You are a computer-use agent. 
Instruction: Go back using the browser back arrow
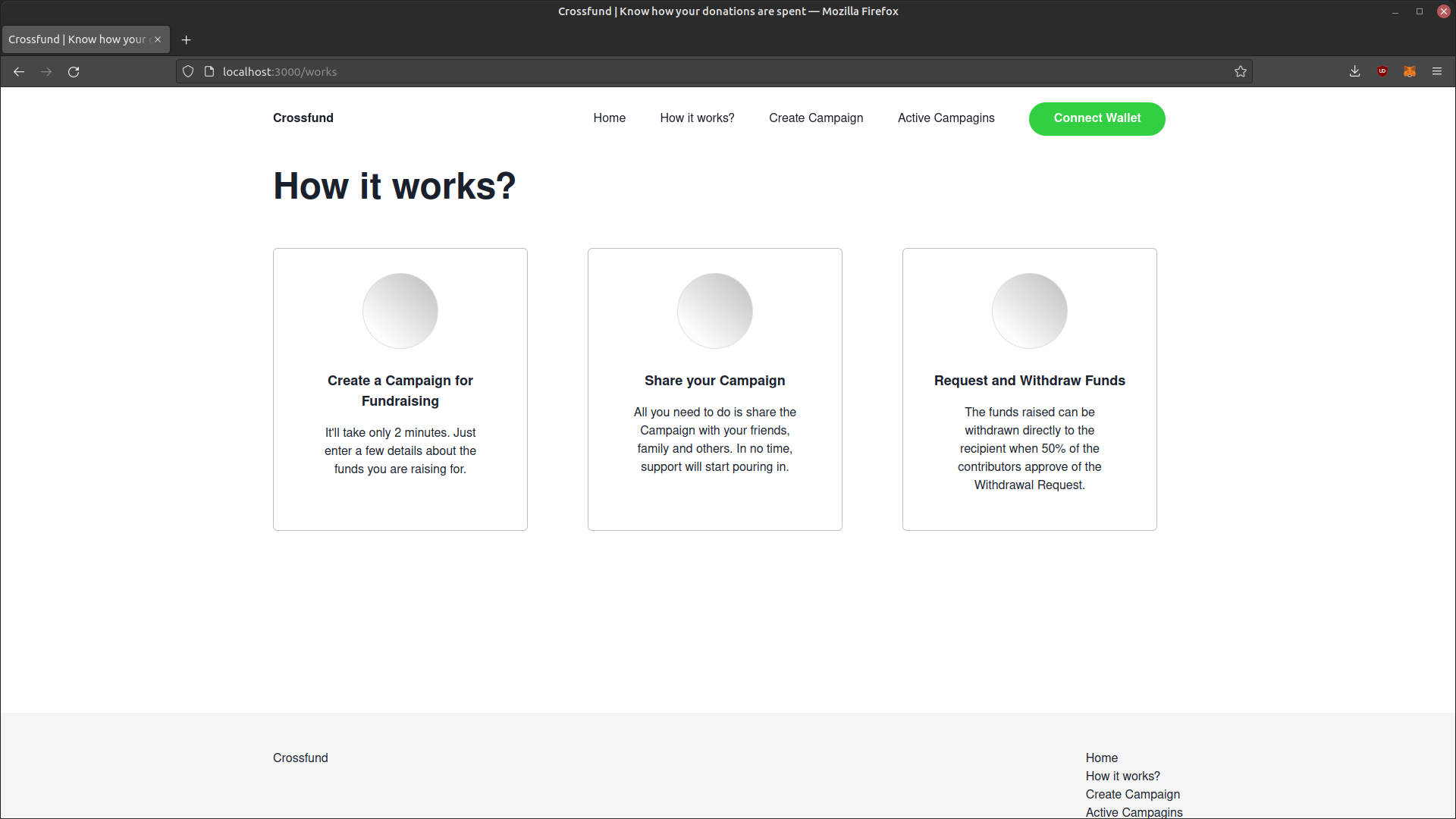(19, 72)
